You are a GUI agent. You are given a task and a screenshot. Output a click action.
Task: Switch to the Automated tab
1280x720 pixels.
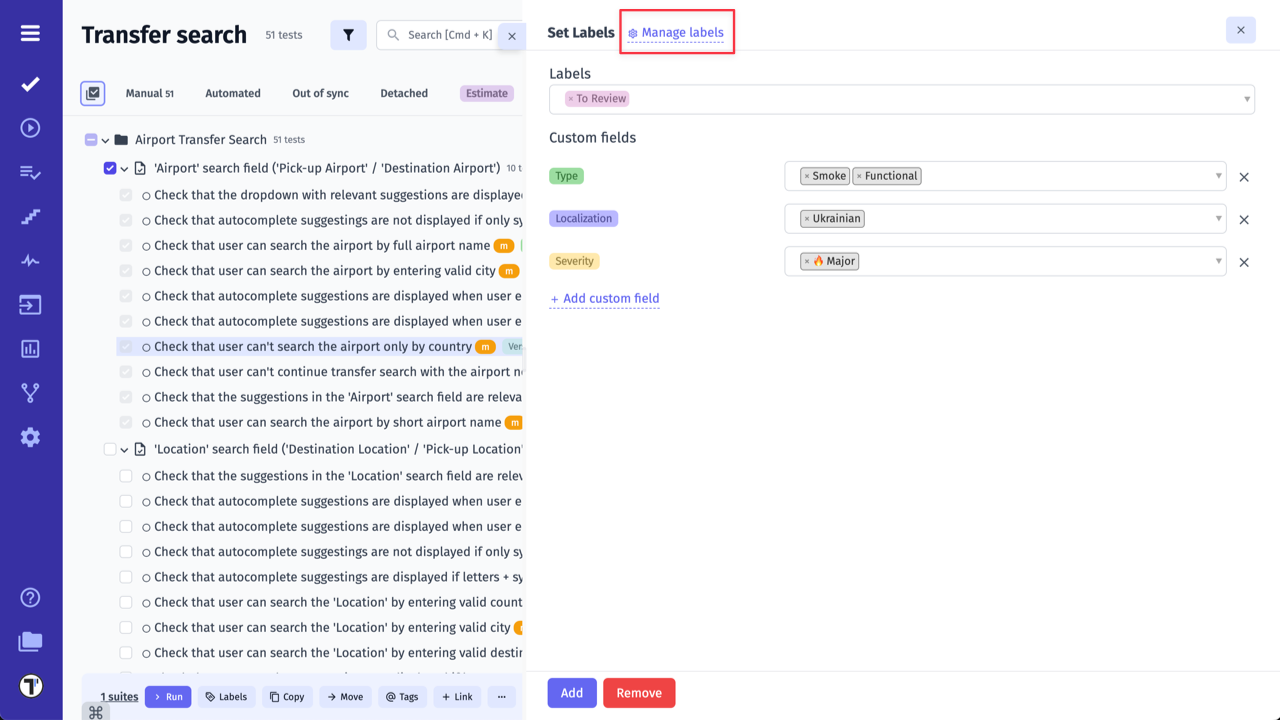(232, 93)
